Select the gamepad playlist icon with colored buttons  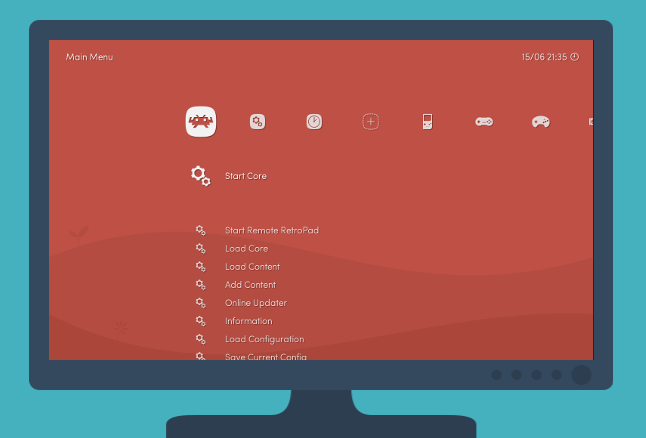pyautogui.click(x=541, y=122)
